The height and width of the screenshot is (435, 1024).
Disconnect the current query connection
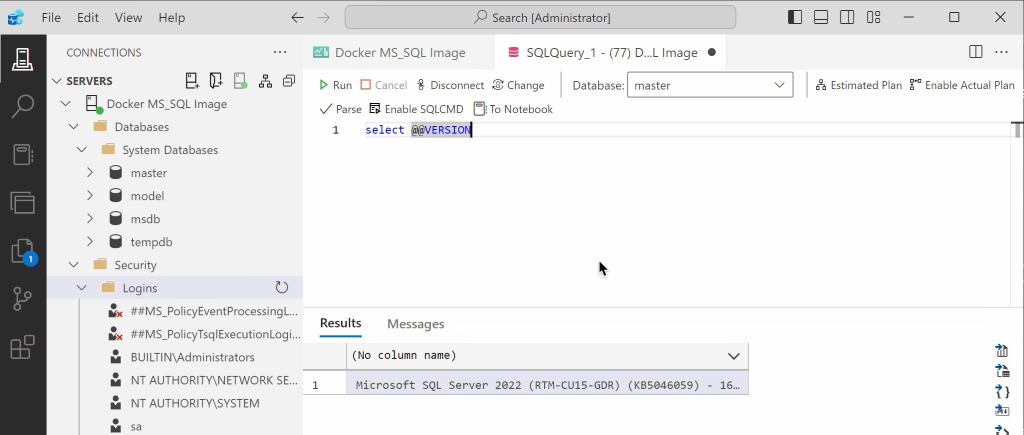pos(450,85)
